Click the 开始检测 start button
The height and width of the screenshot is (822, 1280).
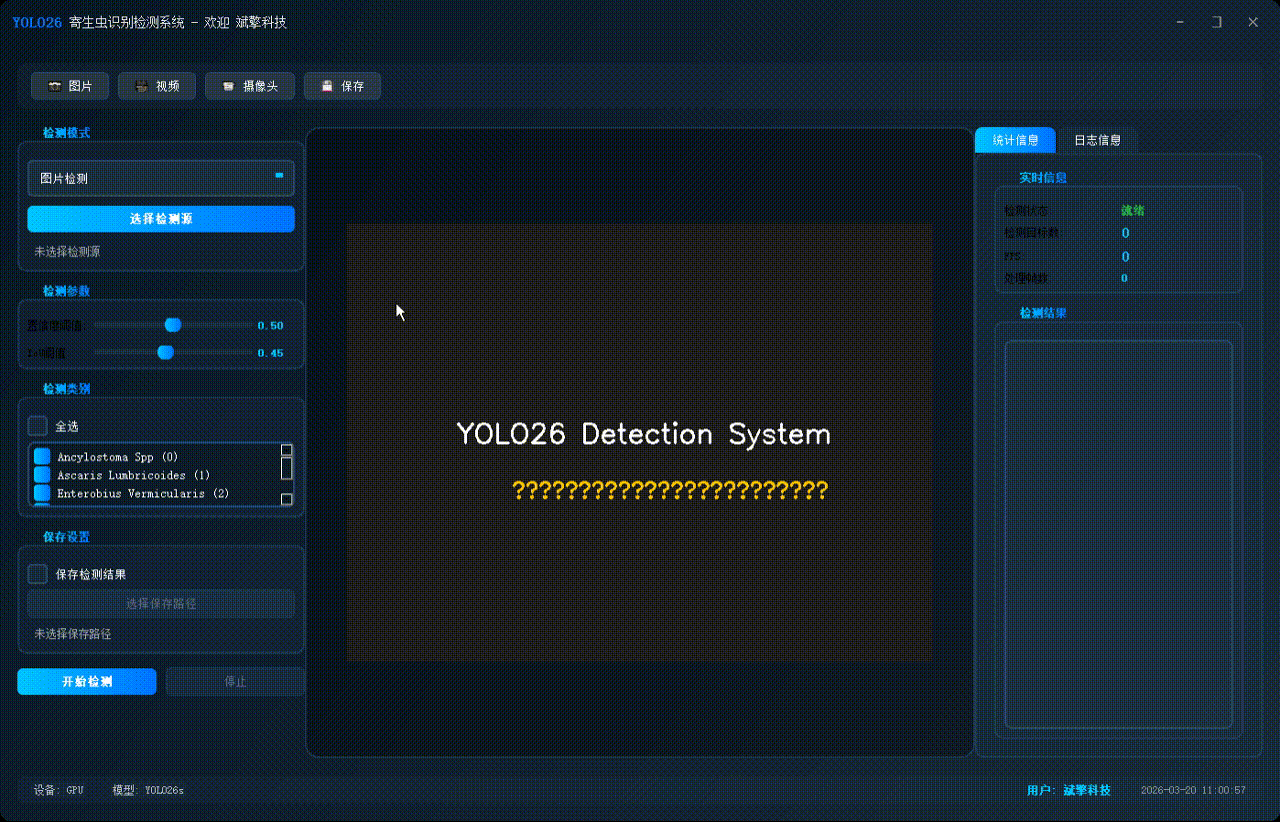87,681
